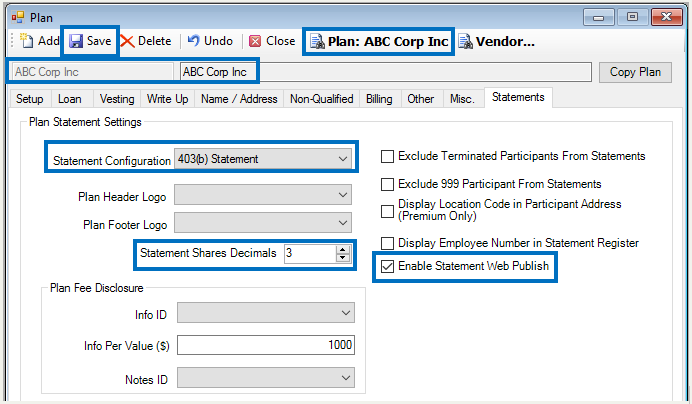Viewport: 692px width, 404px height.
Task: Click the Add new plan icon
Action: coord(26,41)
